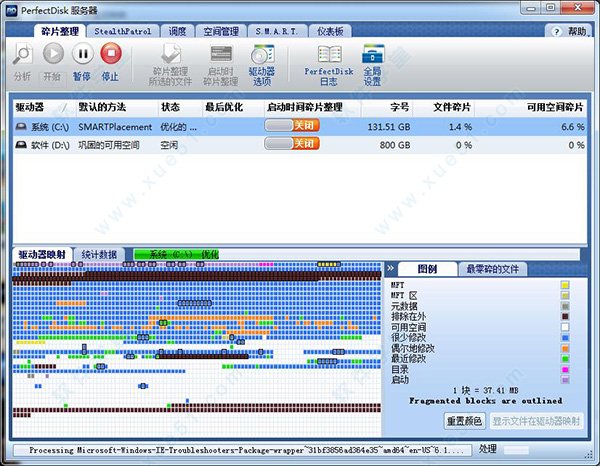Sort by 可用空间碎片 column header
The height and width of the screenshot is (466, 600).
tap(531, 107)
